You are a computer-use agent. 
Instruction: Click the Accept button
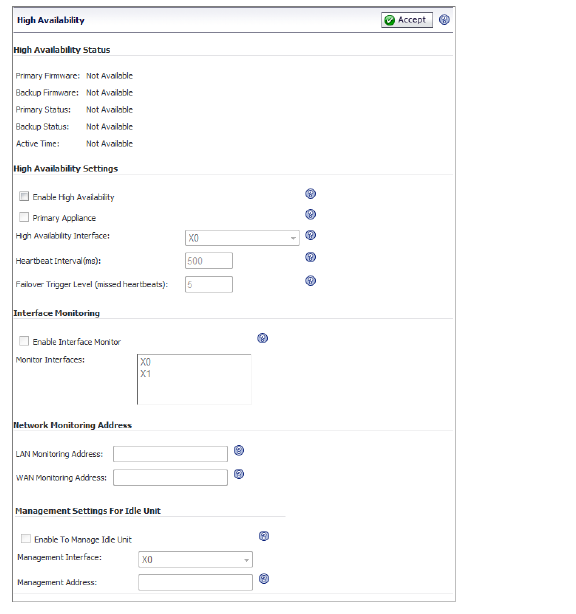[x=407, y=20]
